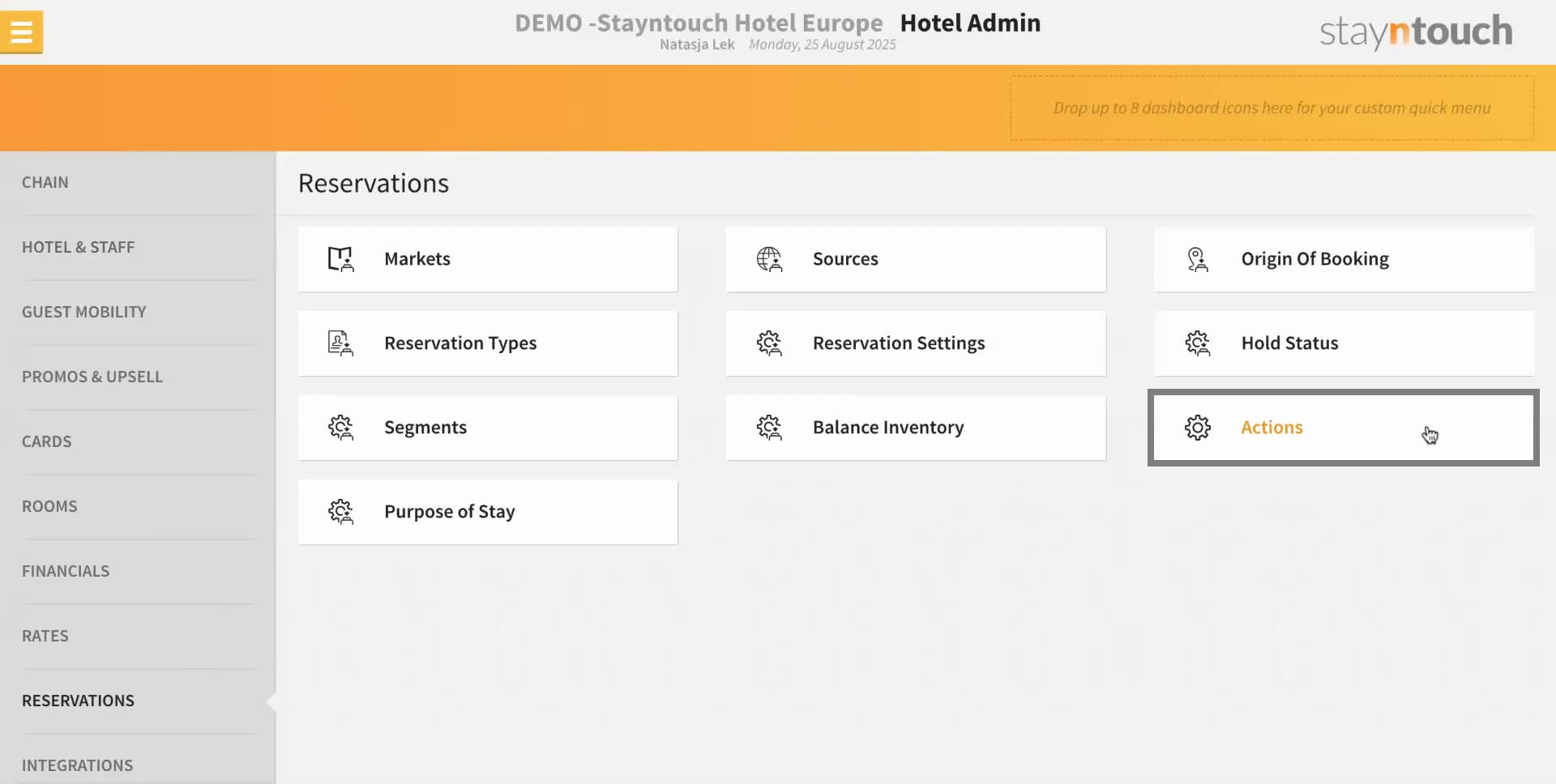Open the Reservation Types label

tap(460, 343)
